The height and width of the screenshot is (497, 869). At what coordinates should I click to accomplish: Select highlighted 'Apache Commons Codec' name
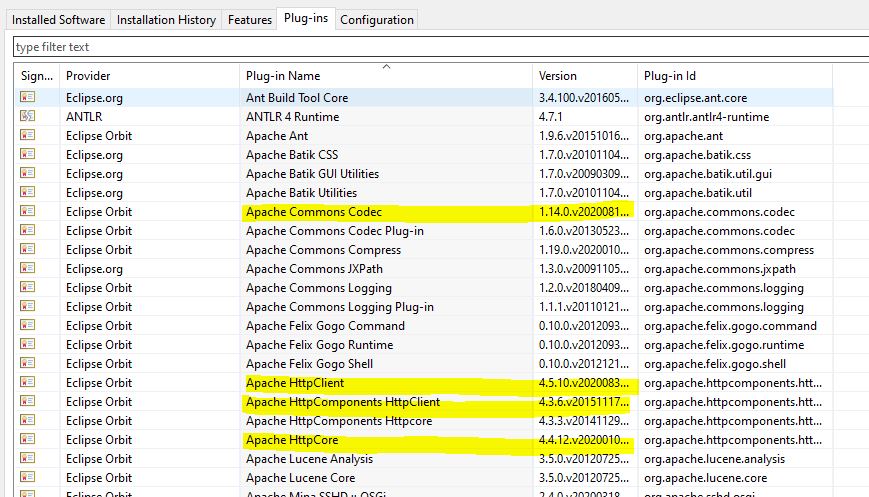314,212
